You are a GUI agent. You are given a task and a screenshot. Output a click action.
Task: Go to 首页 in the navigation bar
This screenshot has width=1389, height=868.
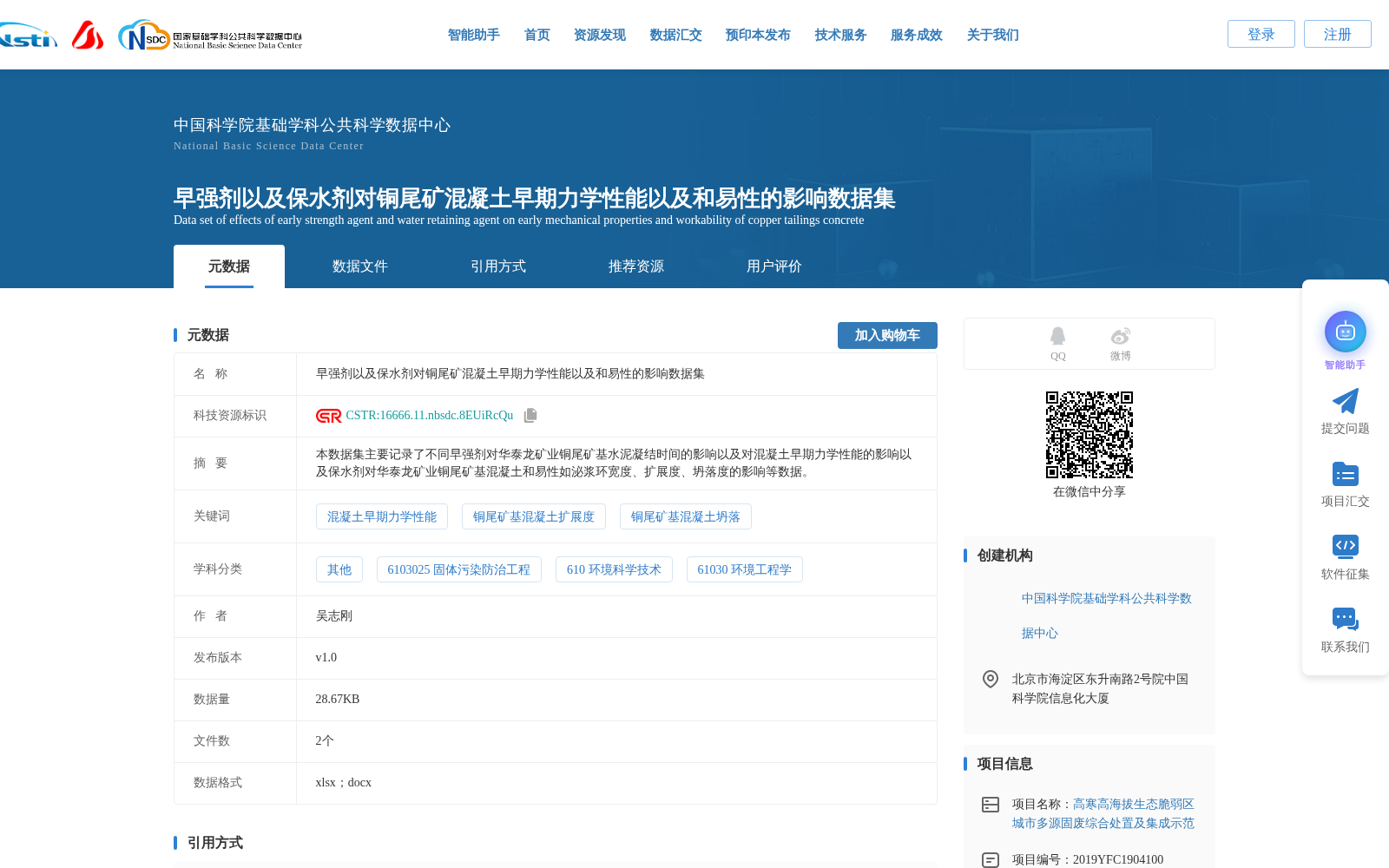tap(537, 35)
